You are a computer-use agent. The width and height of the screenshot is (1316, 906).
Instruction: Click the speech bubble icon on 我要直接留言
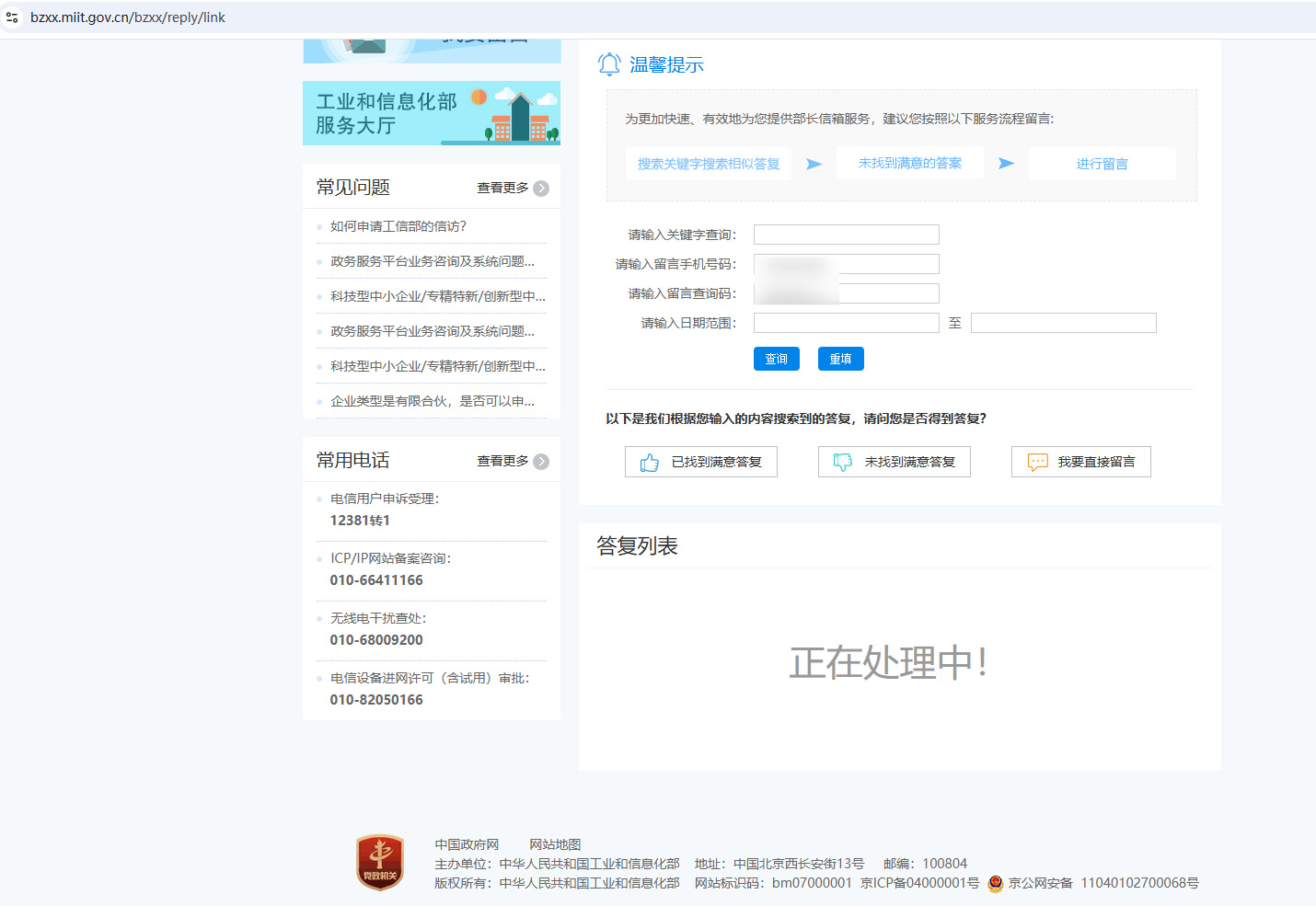pyautogui.click(x=1037, y=462)
